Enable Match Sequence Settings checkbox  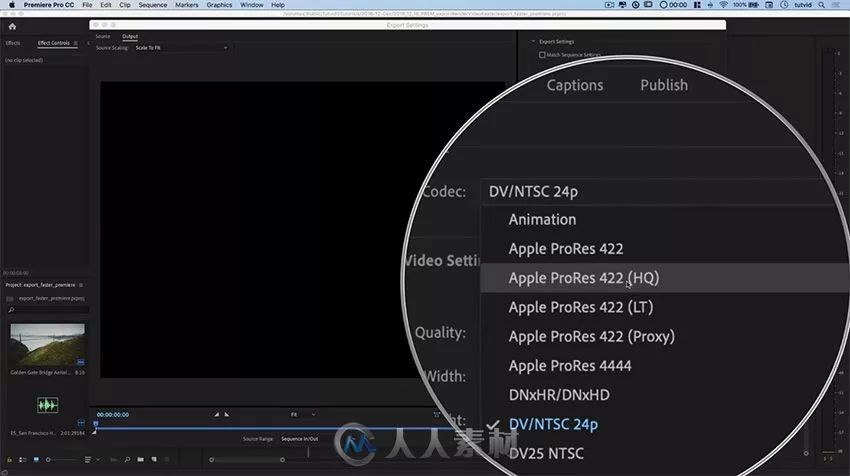pyautogui.click(x=542, y=55)
